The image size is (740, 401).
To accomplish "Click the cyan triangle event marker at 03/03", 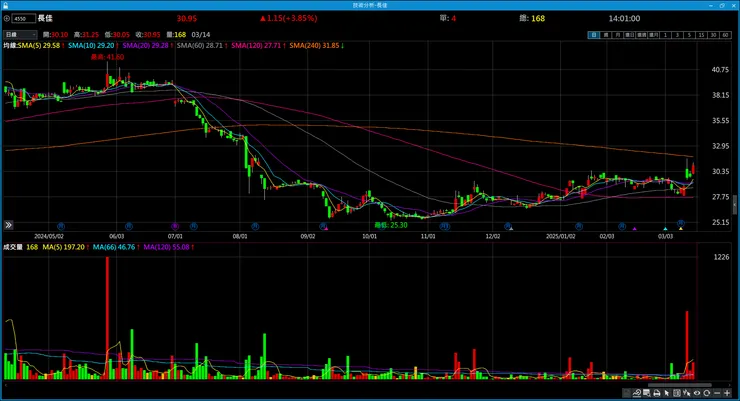I will pos(665,229).
